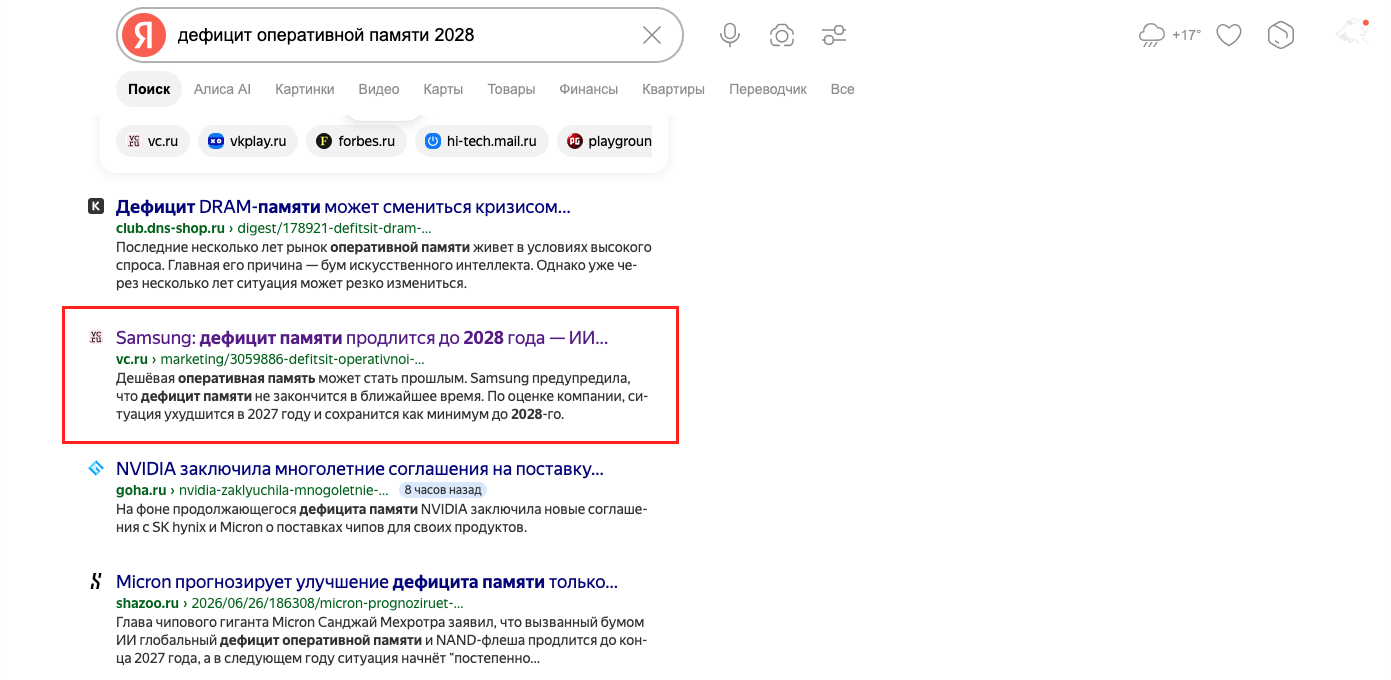Switch to the Карты tab
Screen dimensions: 1391x680
pos(443,89)
